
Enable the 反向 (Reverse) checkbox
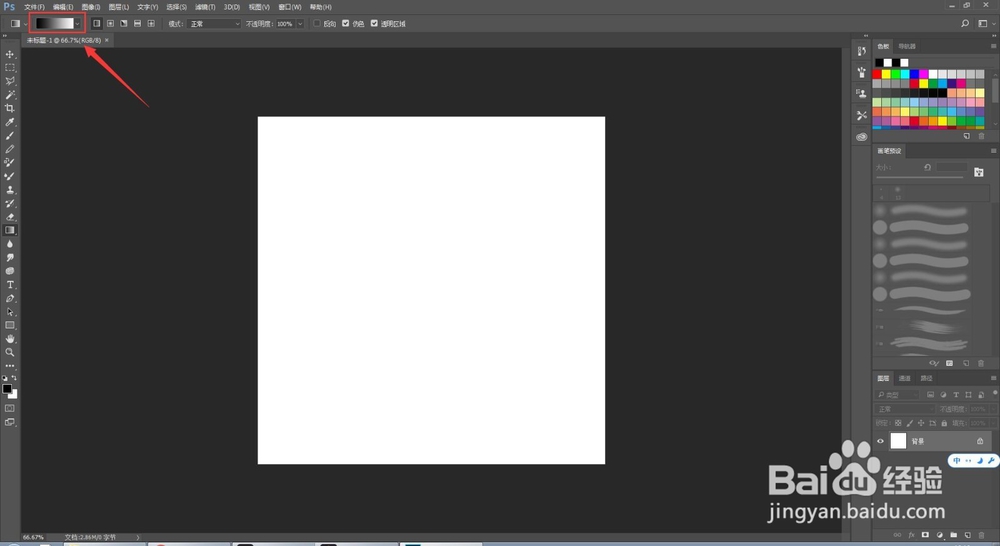click(317, 24)
